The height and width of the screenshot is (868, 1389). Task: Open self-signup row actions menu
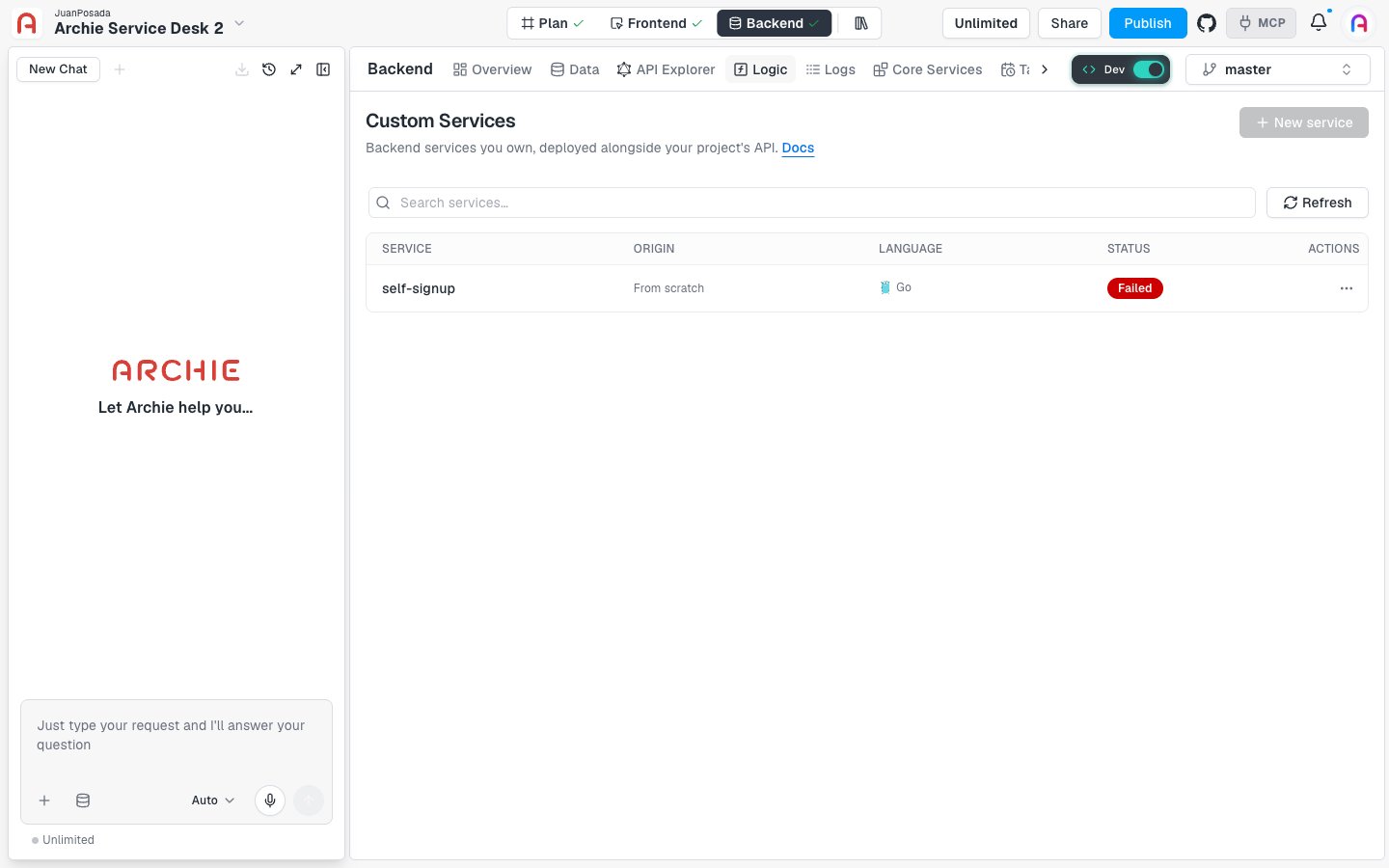point(1347,288)
